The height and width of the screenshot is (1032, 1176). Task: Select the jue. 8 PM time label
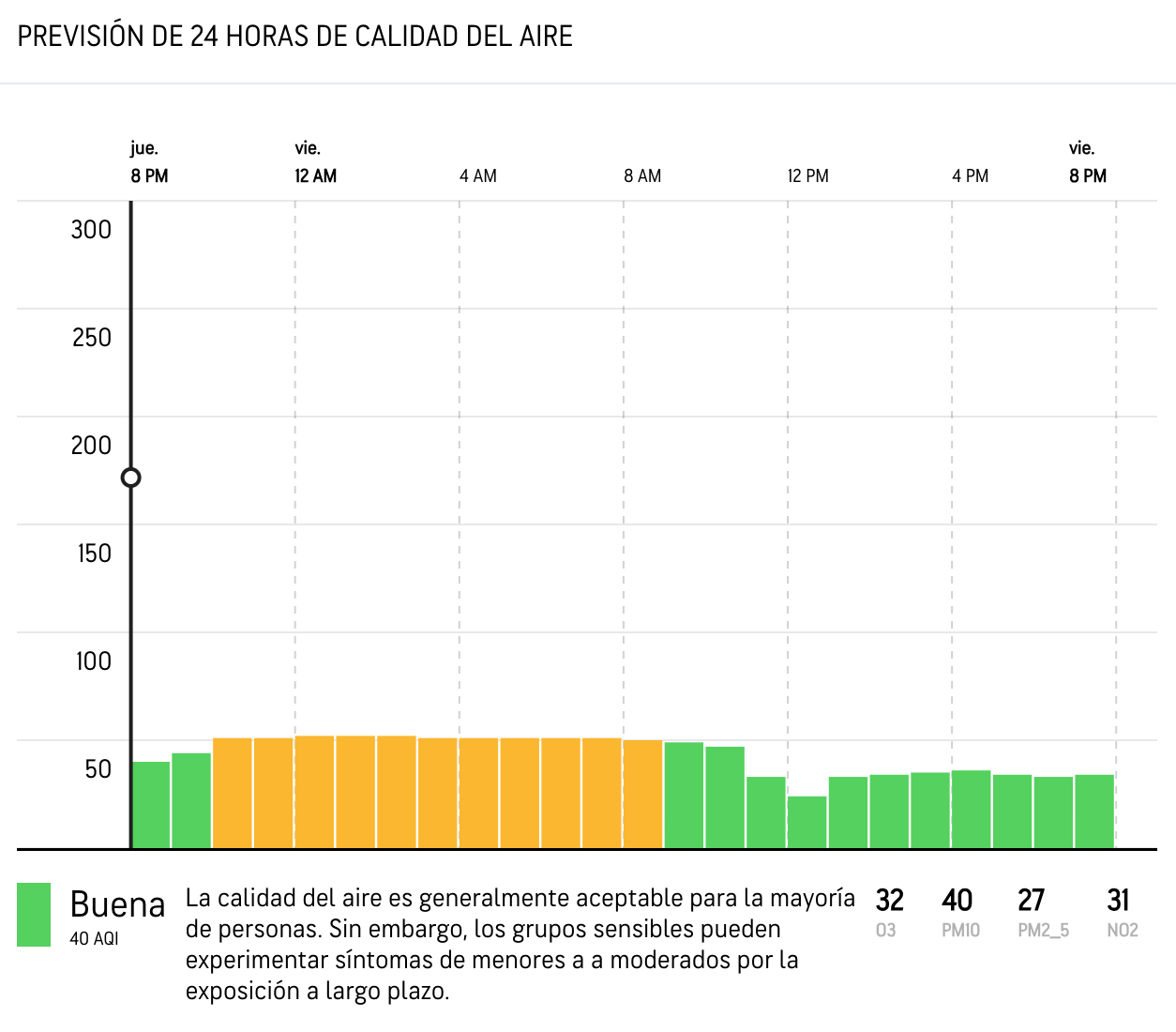point(149,162)
